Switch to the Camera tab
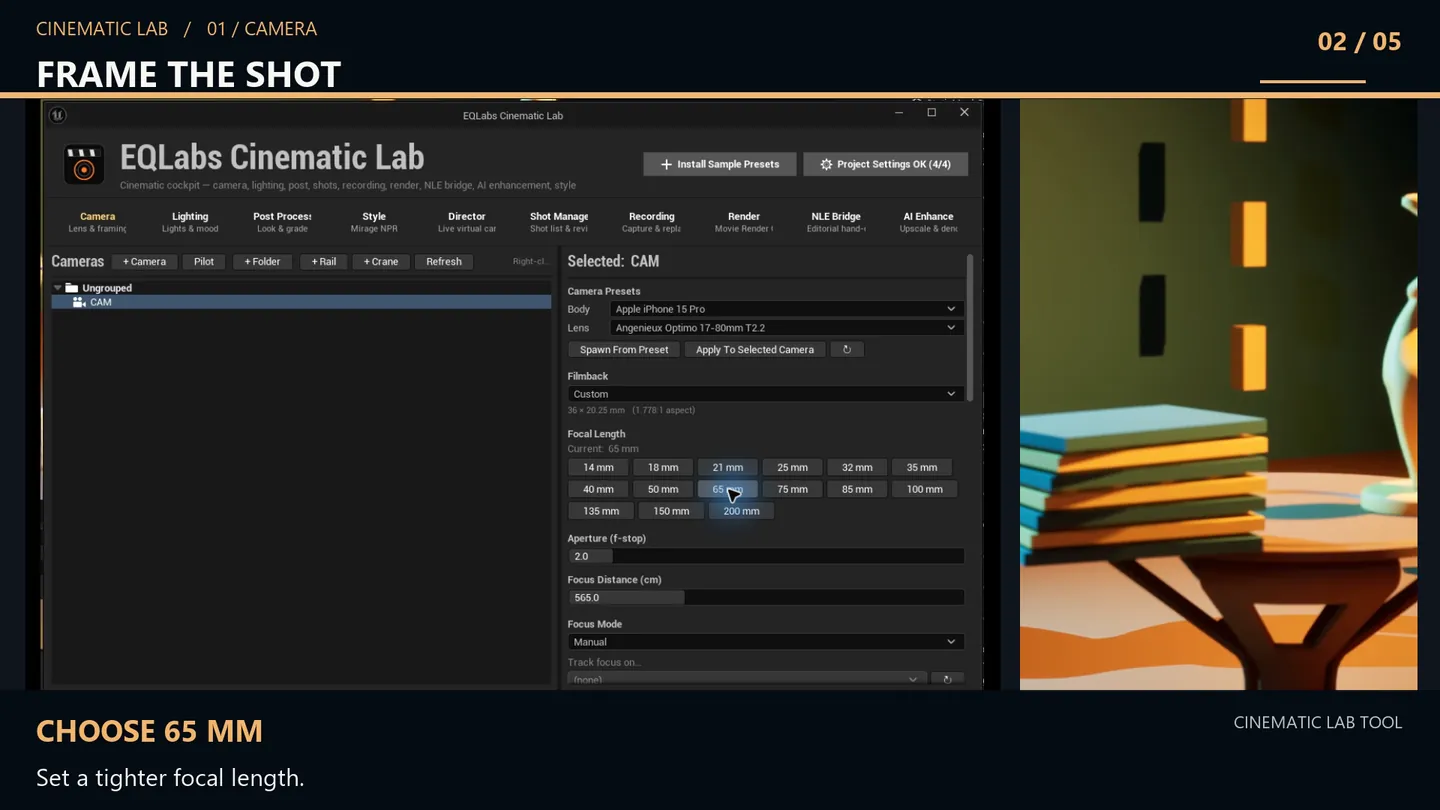 pos(98,222)
